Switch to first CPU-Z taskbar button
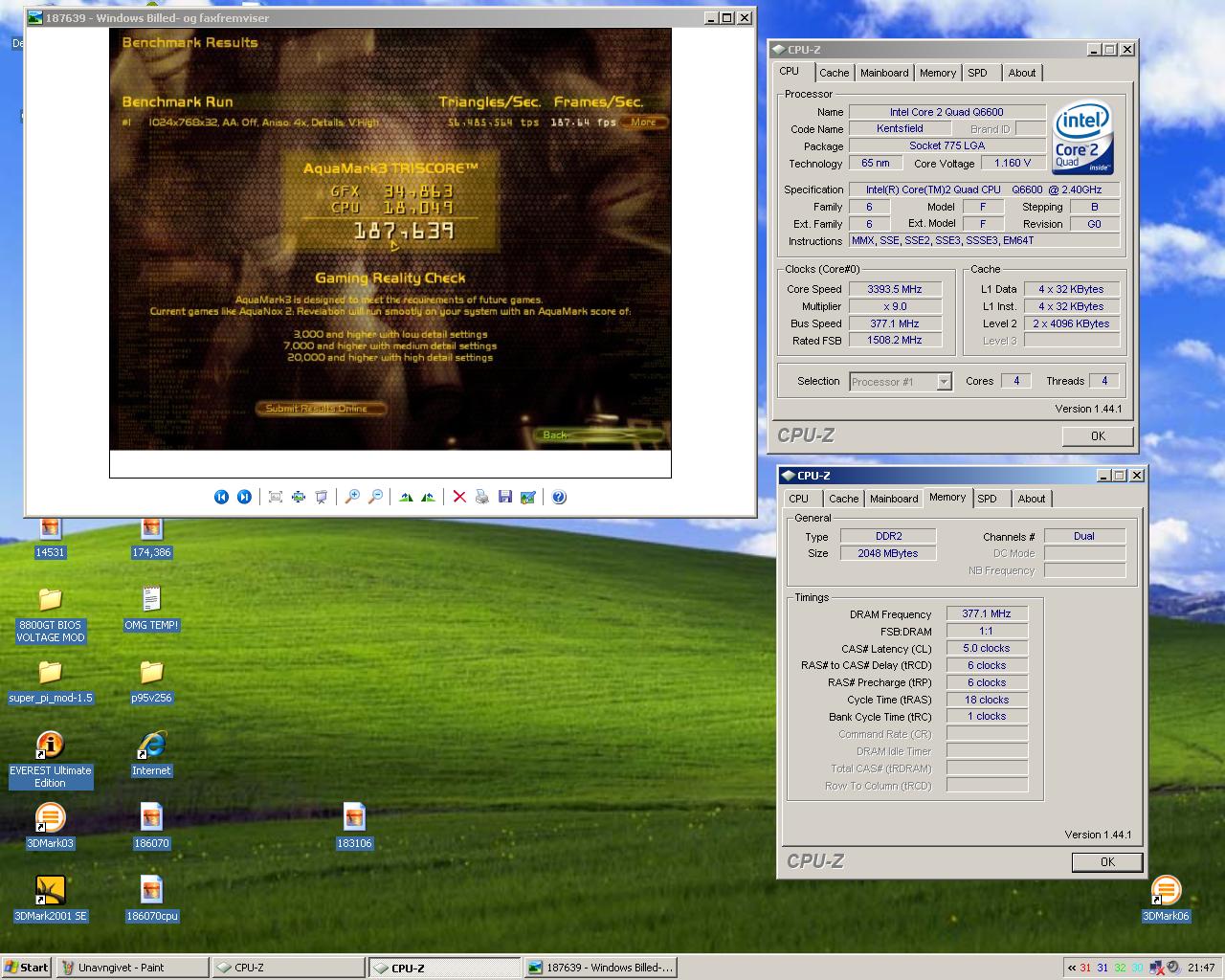 pyautogui.click(x=288, y=968)
